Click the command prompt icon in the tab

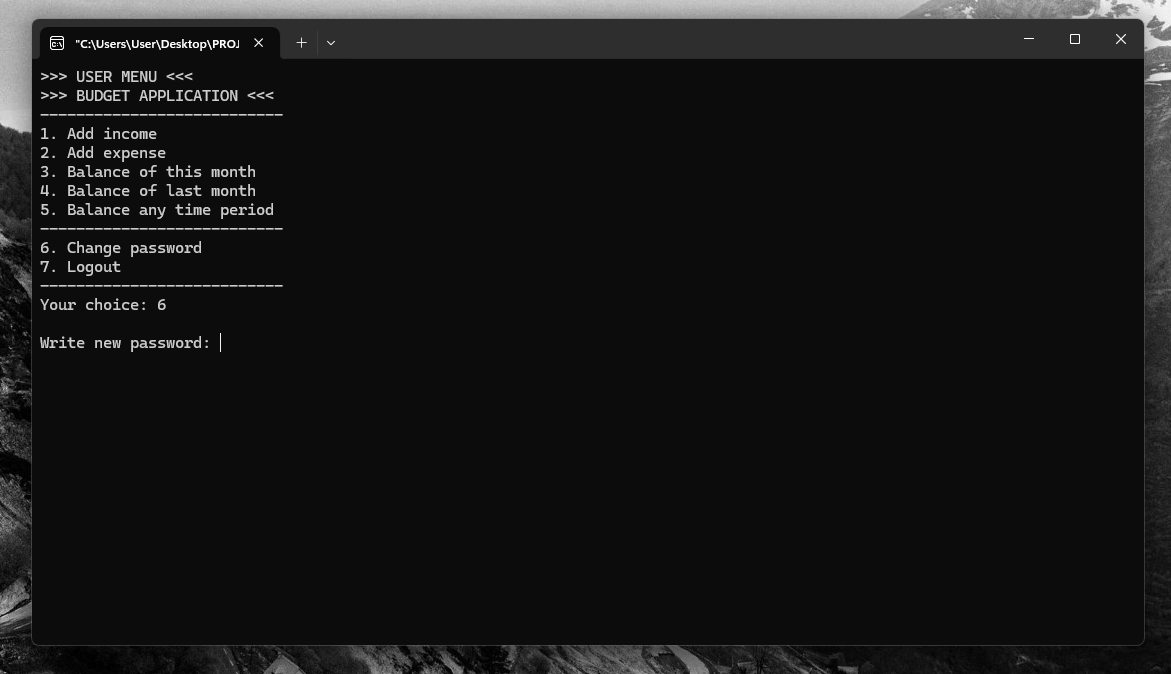click(x=57, y=43)
